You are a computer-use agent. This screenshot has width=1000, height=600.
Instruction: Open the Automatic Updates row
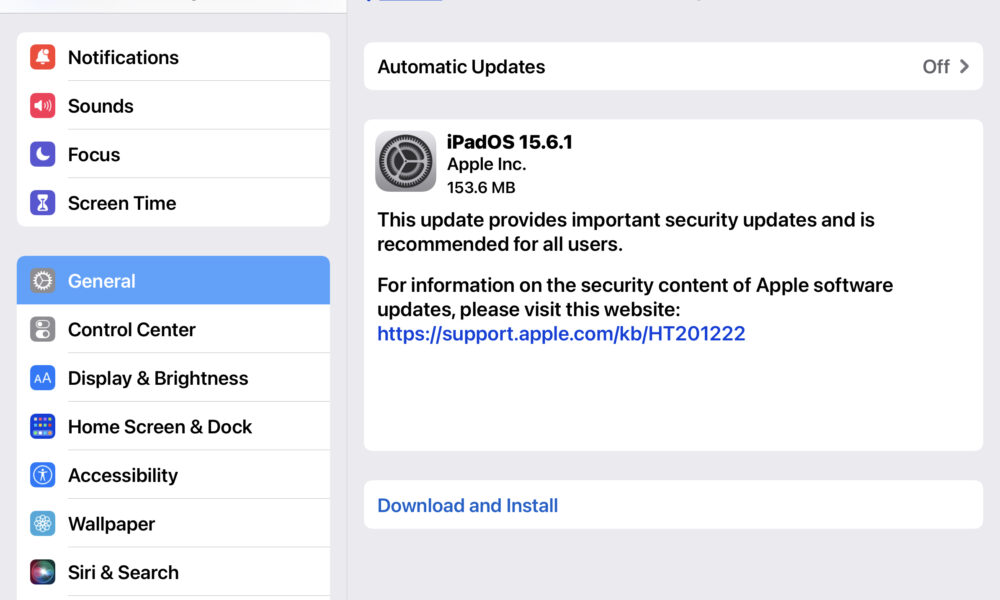point(673,66)
